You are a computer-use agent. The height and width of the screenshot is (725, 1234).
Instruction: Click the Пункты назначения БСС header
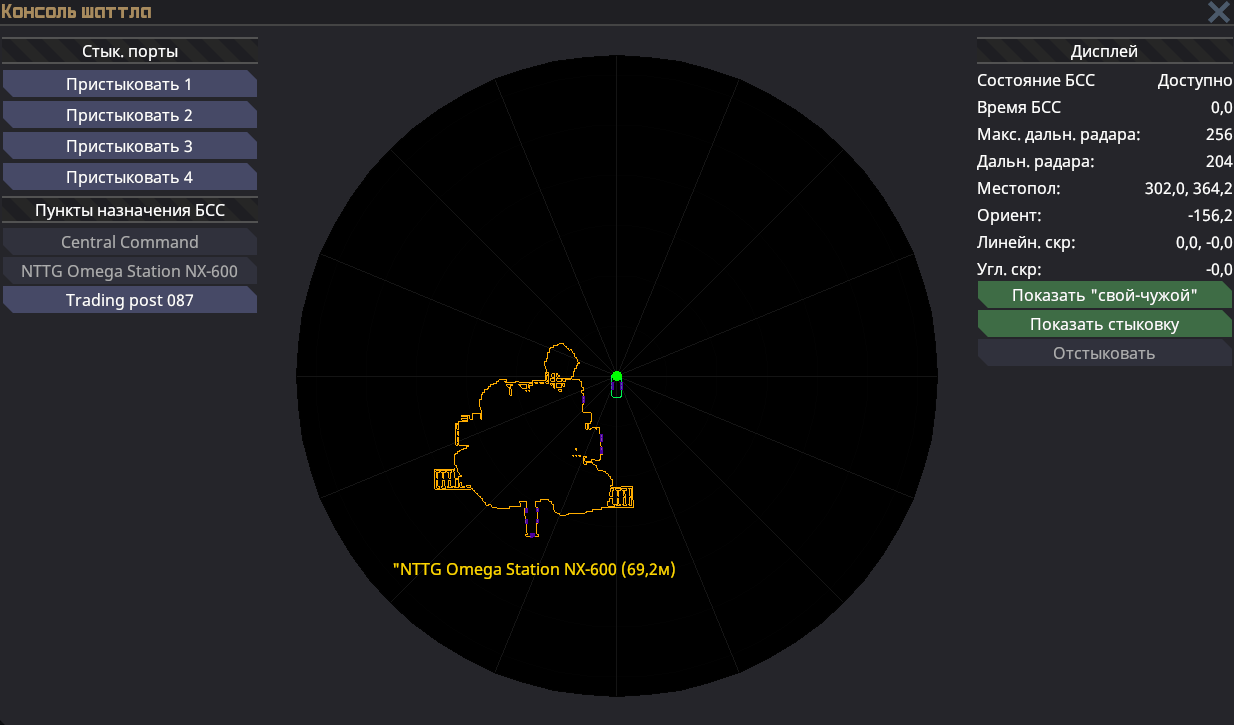(130, 210)
